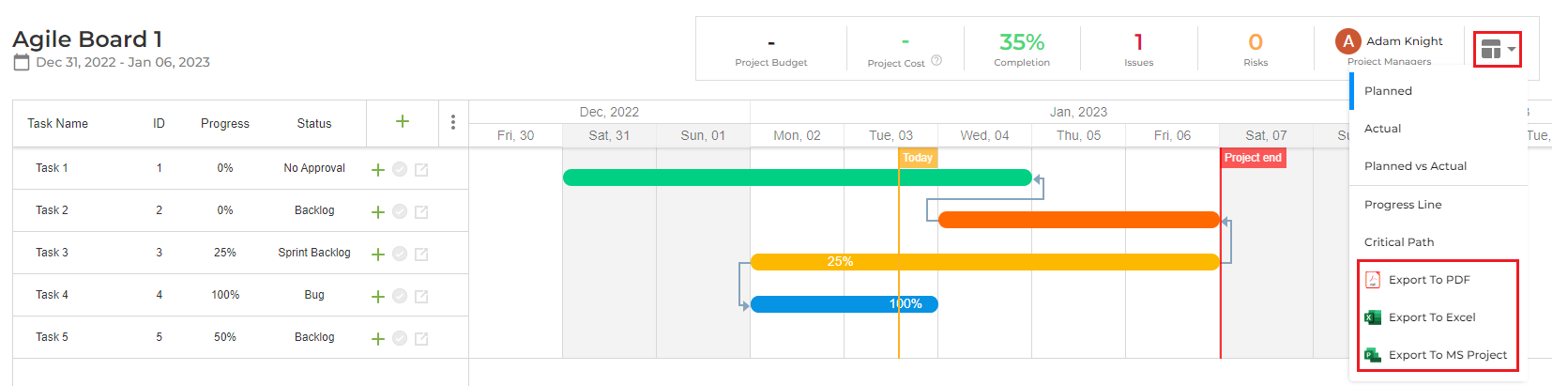The image size is (1568, 386).
Task: Select Export To MS Project
Action: (x=1437, y=355)
